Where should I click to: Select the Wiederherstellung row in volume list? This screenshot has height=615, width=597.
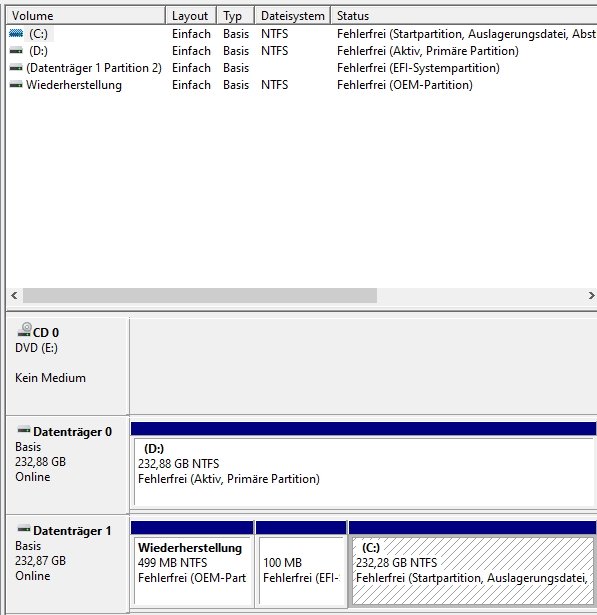pyautogui.click(x=301, y=85)
